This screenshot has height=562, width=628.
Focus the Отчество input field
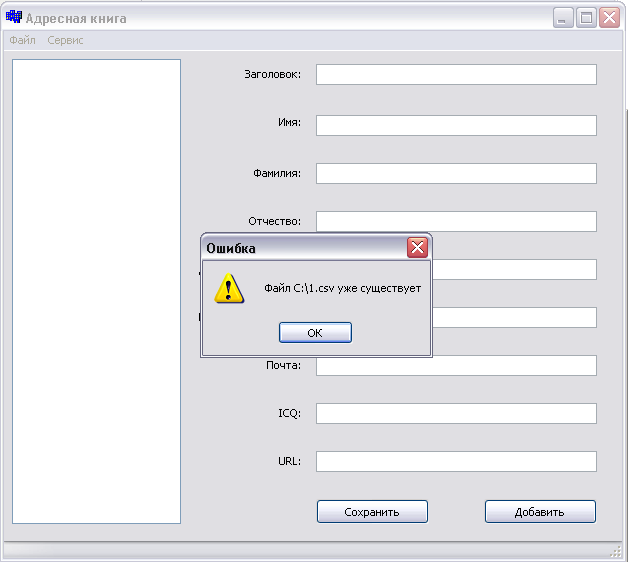point(456,222)
